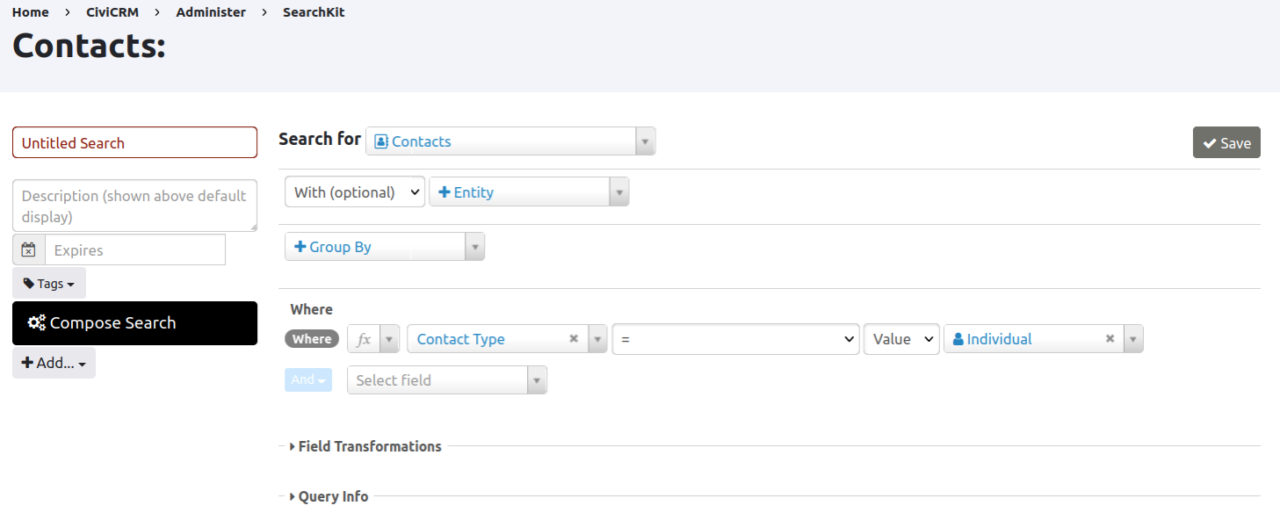The image size is (1280, 513).
Task: Remove Contact Type field with x icon
Action: pyautogui.click(x=574, y=339)
